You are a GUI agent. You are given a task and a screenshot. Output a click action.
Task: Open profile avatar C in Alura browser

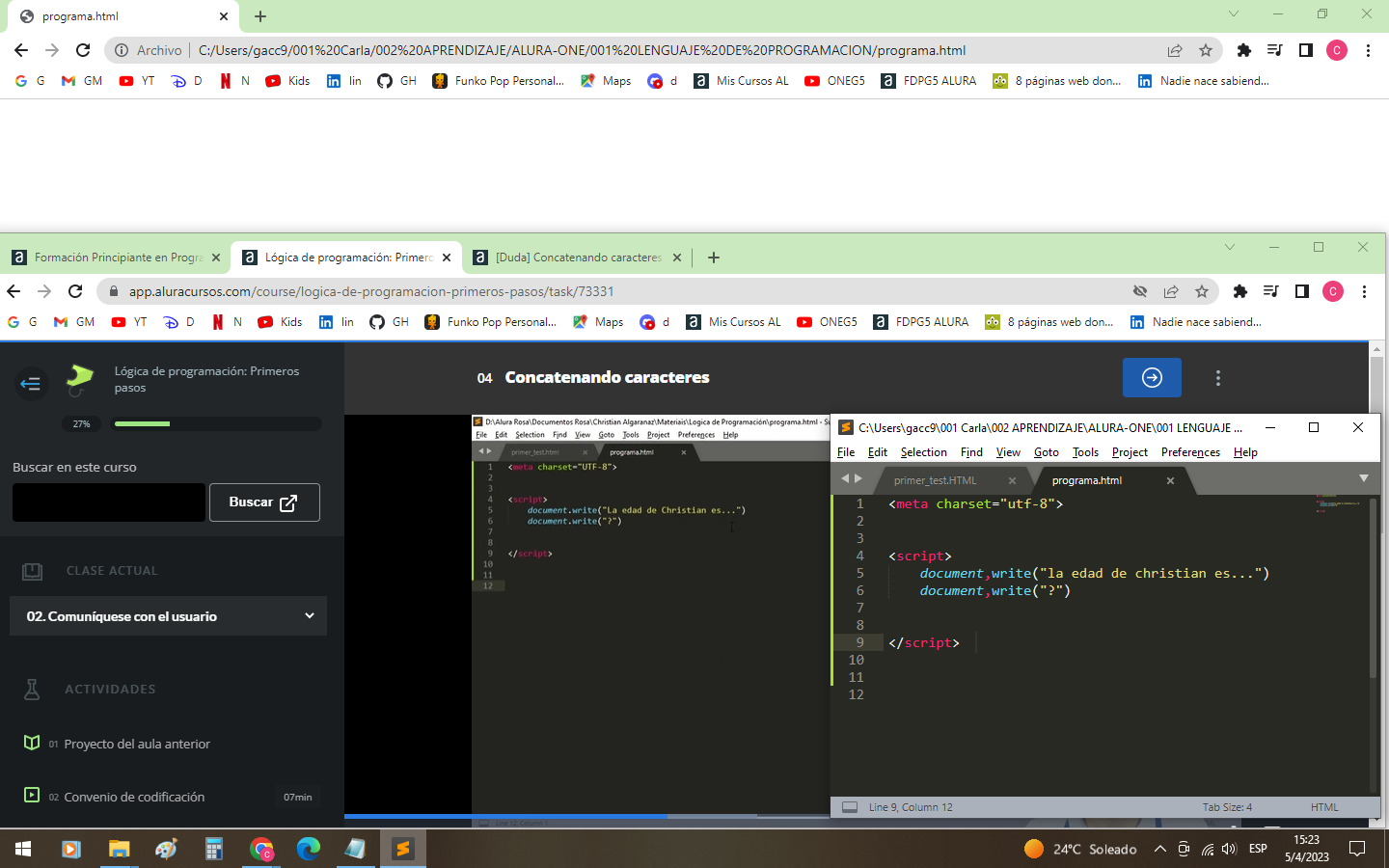[1333, 291]
